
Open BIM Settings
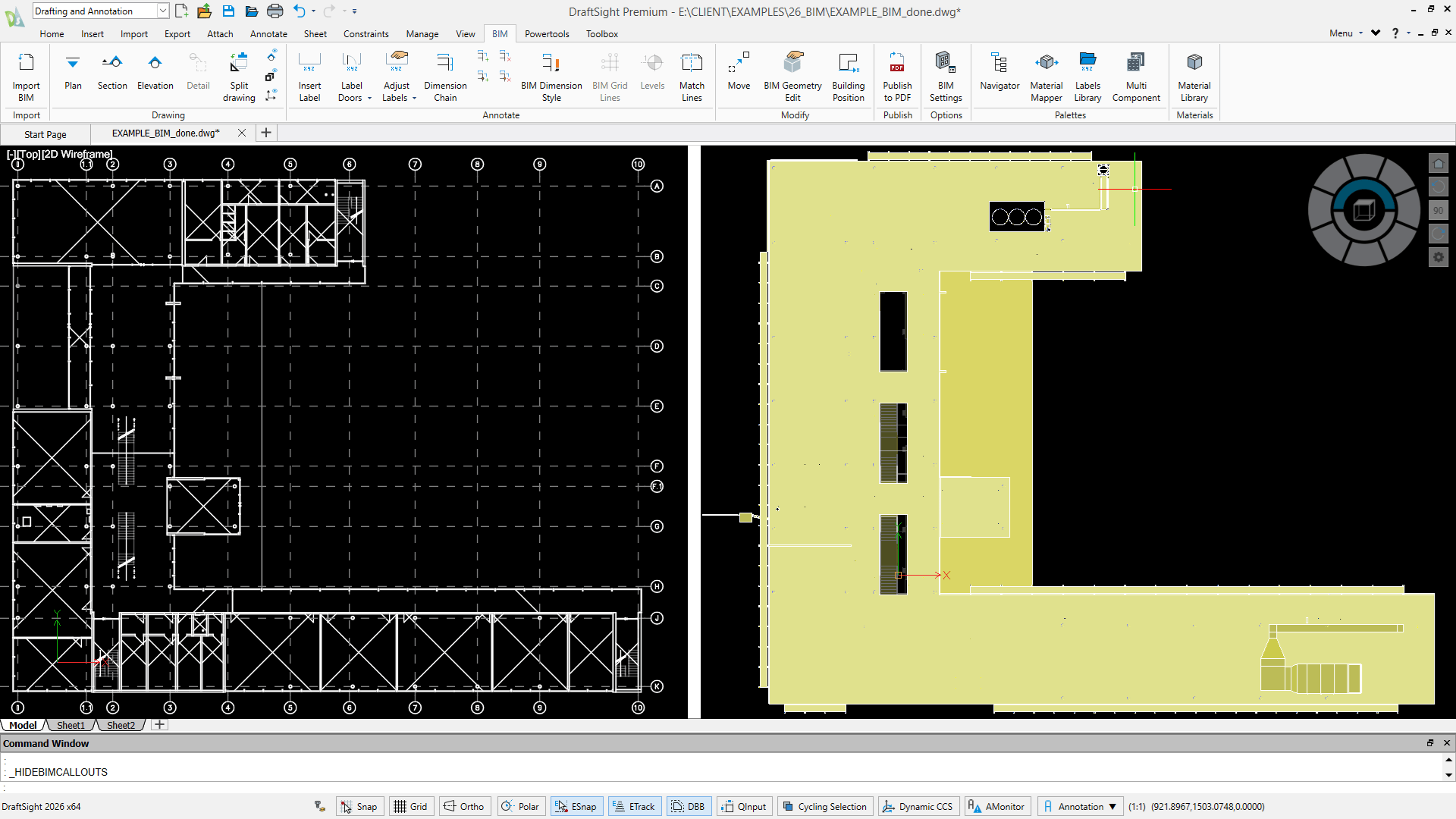tap(946, 77)
